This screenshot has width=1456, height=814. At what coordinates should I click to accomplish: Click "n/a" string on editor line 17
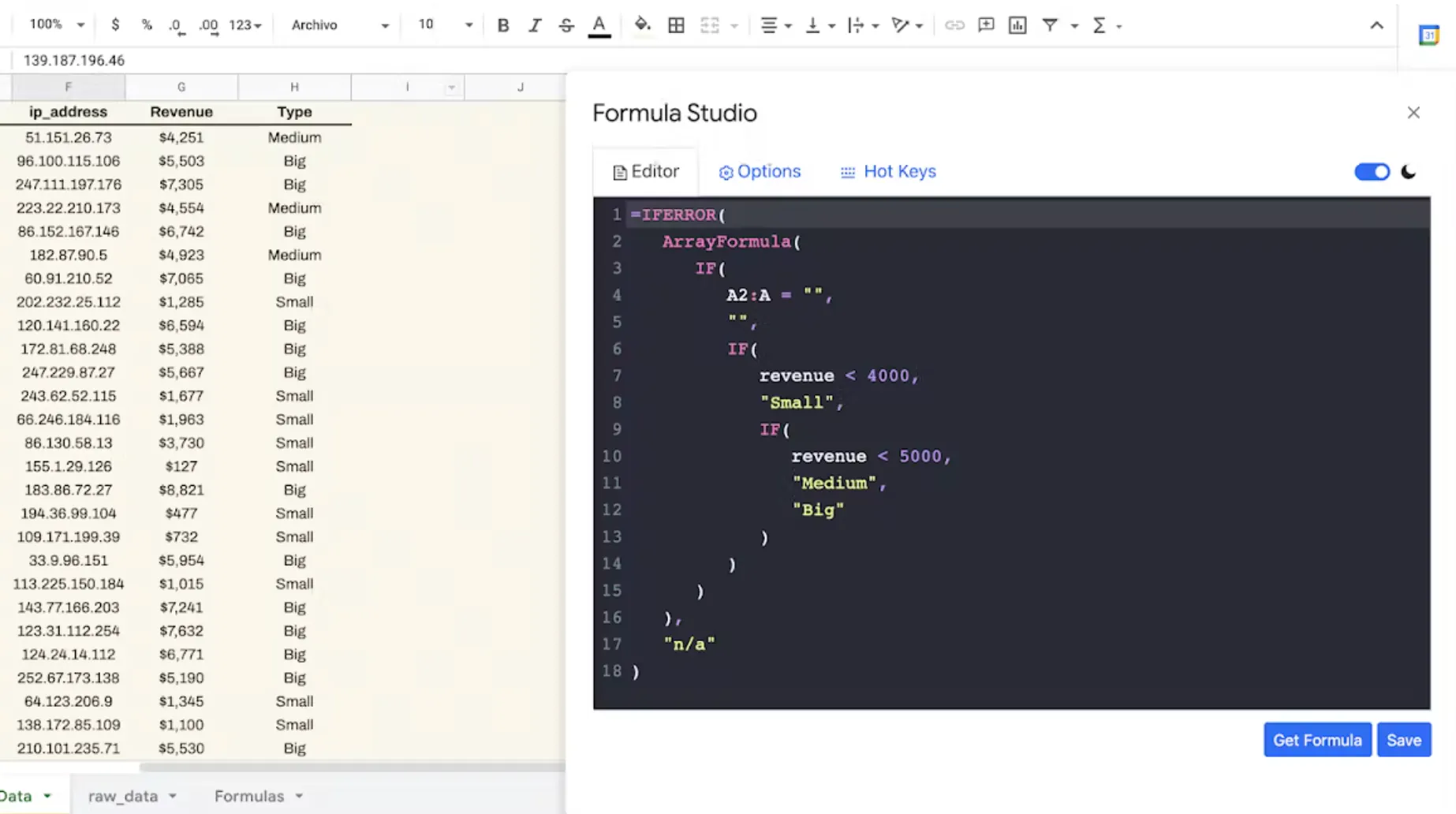(689, 644)
